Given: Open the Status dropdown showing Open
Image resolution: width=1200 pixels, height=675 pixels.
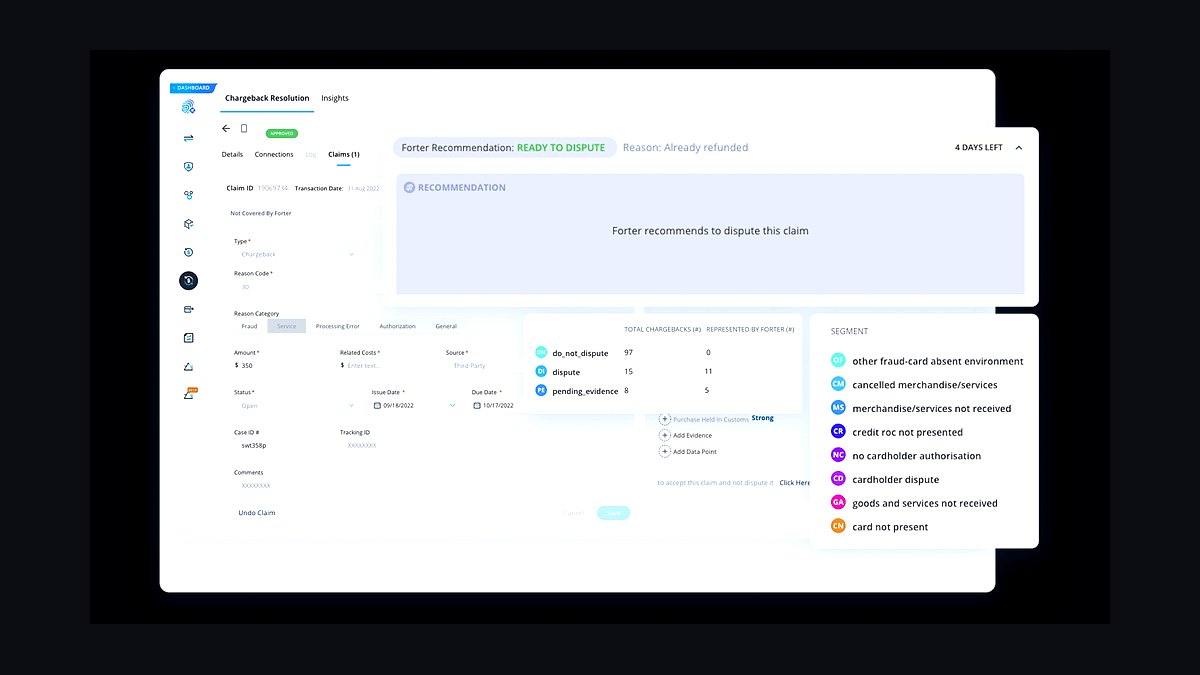Looking at the screenshot, I should (x=297, y=406).
